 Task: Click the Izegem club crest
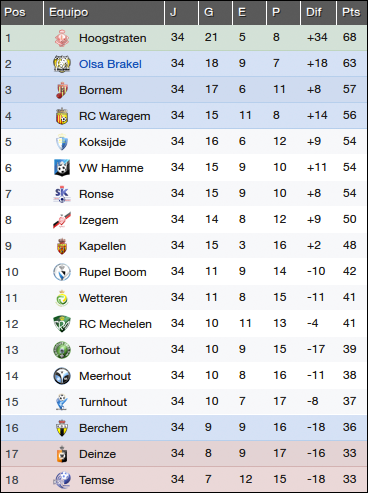pyautogui.click(x=62, y=220)
